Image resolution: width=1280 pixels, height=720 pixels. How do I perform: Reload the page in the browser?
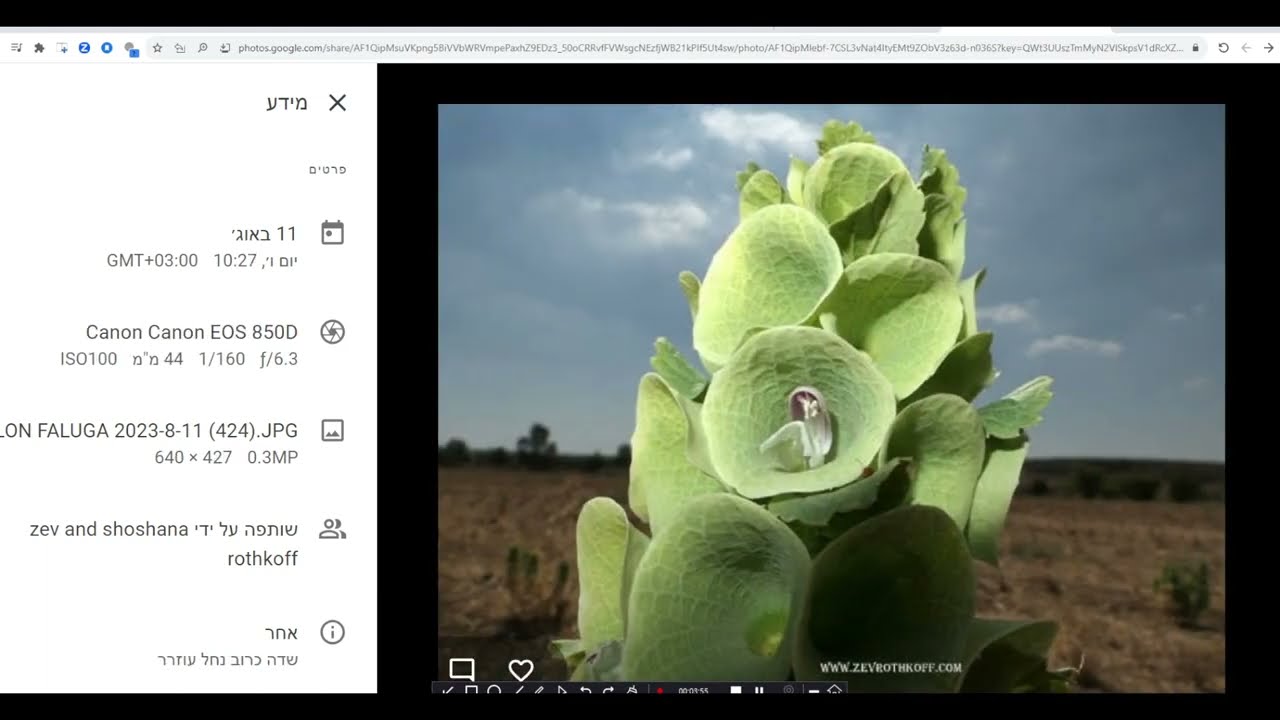[1223, 48]
